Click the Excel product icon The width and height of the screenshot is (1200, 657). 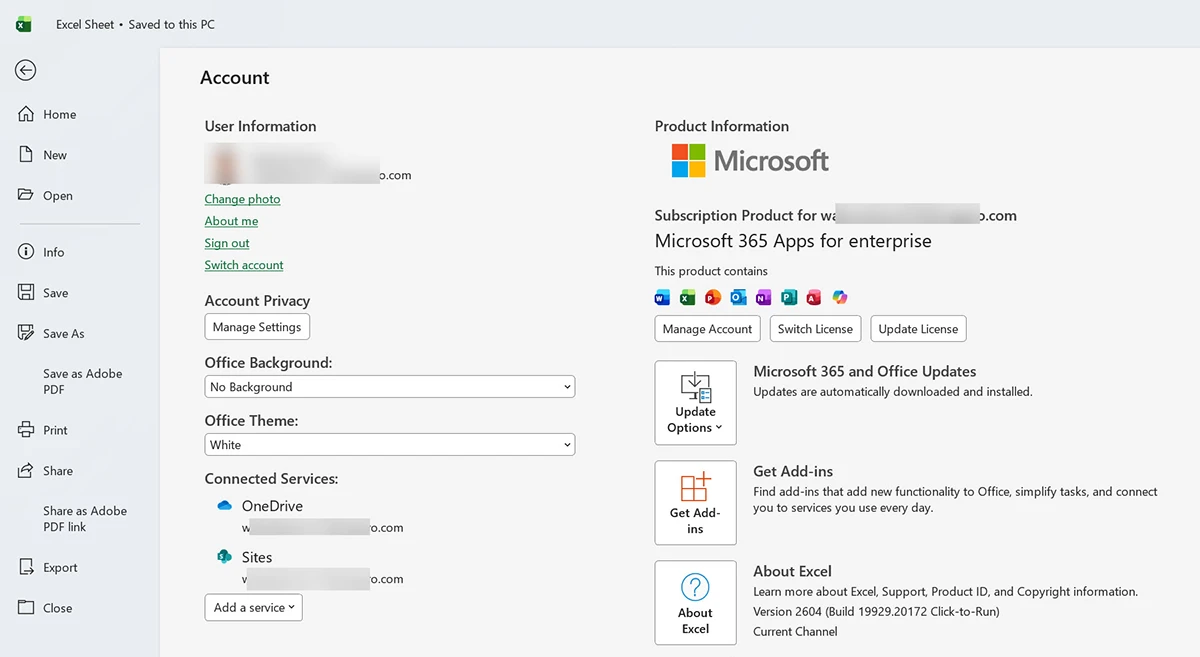[x=687, y=297]
